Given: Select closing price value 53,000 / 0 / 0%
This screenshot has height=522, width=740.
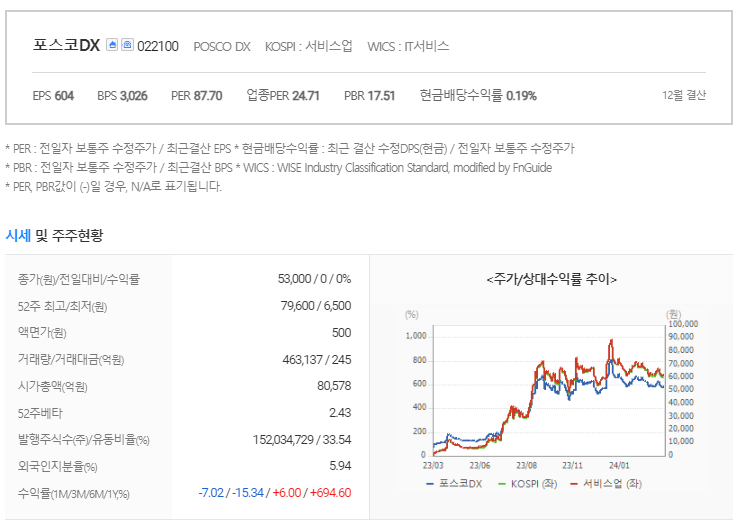Looking at the screenshot, I should tap(314, 279).
